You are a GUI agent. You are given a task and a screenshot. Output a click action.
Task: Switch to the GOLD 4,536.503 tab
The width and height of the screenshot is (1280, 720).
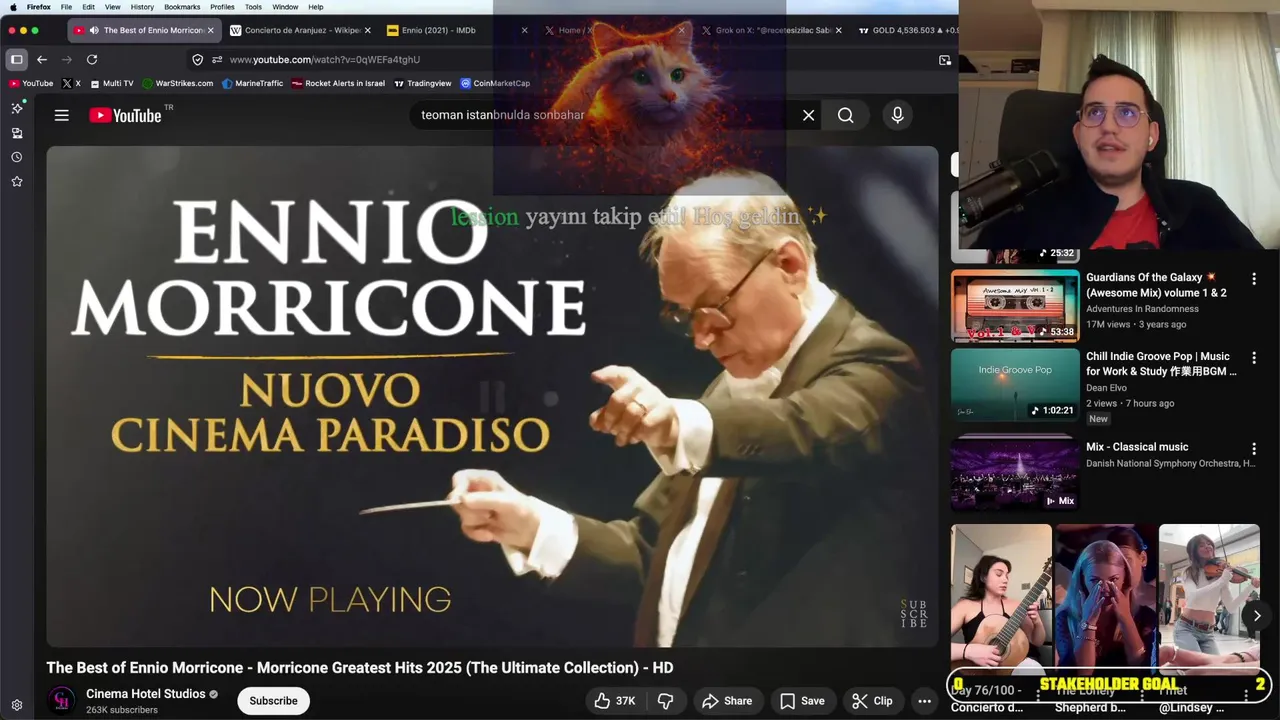pos(908,30)
